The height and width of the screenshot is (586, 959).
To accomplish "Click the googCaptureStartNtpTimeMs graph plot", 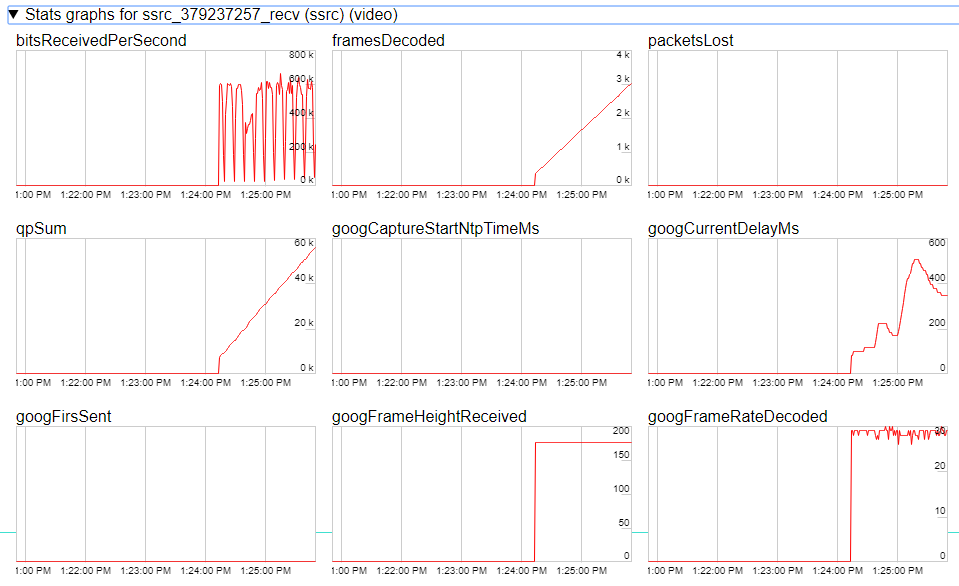I will [x=481, y=306].
